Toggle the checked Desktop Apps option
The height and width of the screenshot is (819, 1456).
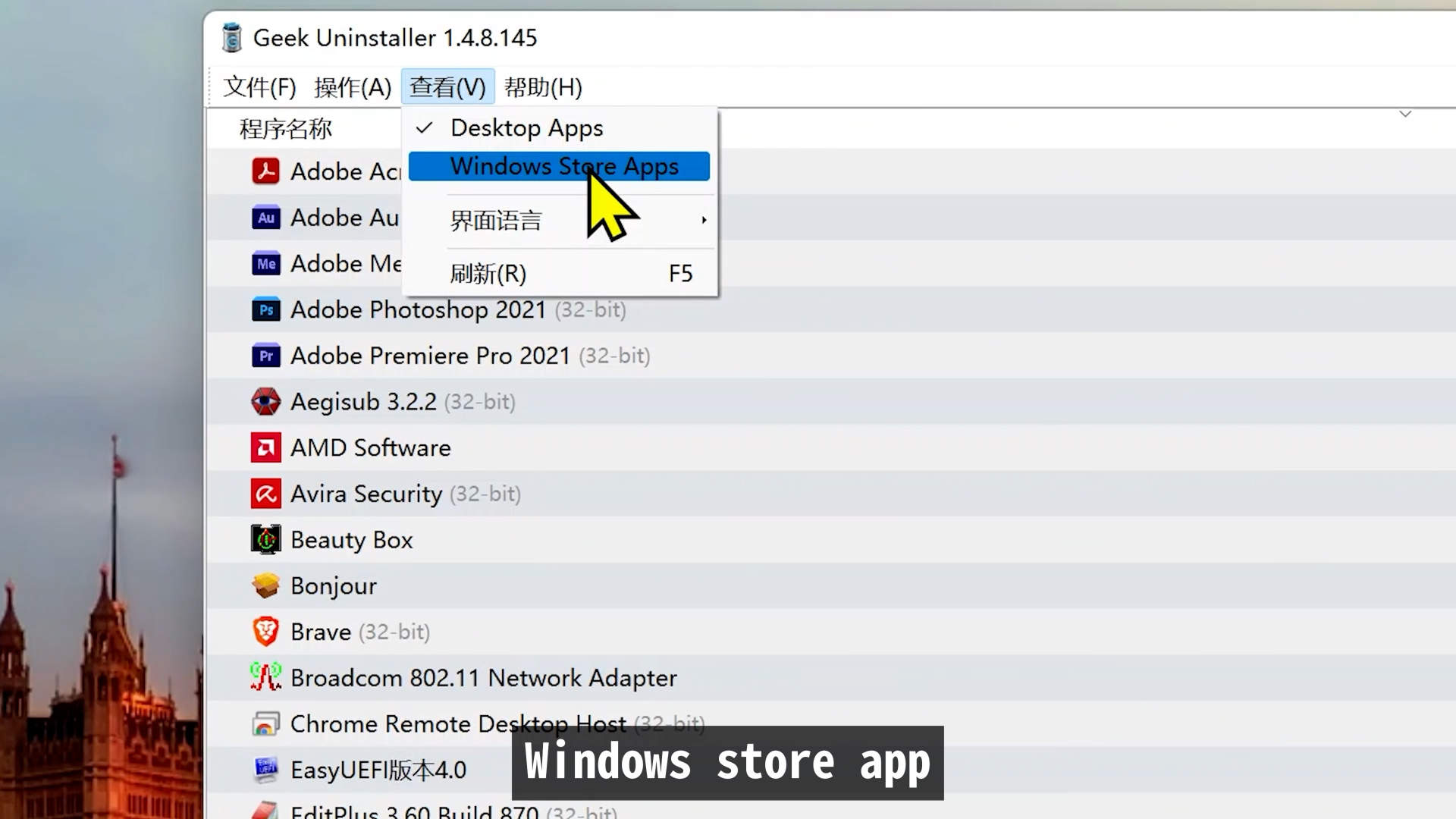pyautogui.click(x=526, y=128)
